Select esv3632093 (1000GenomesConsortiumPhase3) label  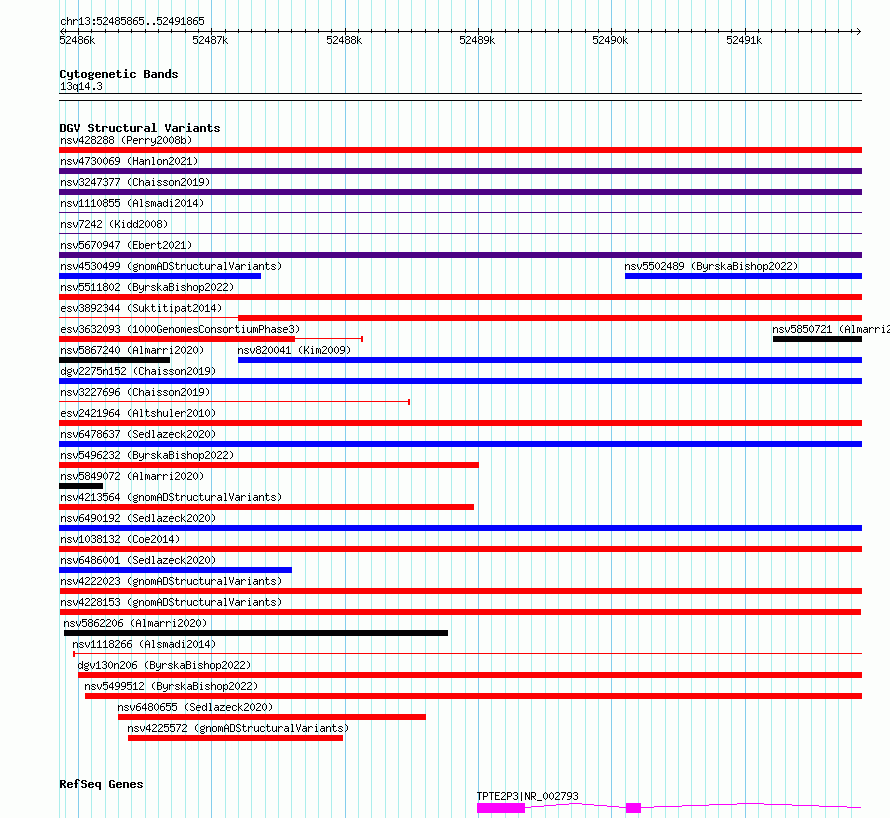click(180, 329)
